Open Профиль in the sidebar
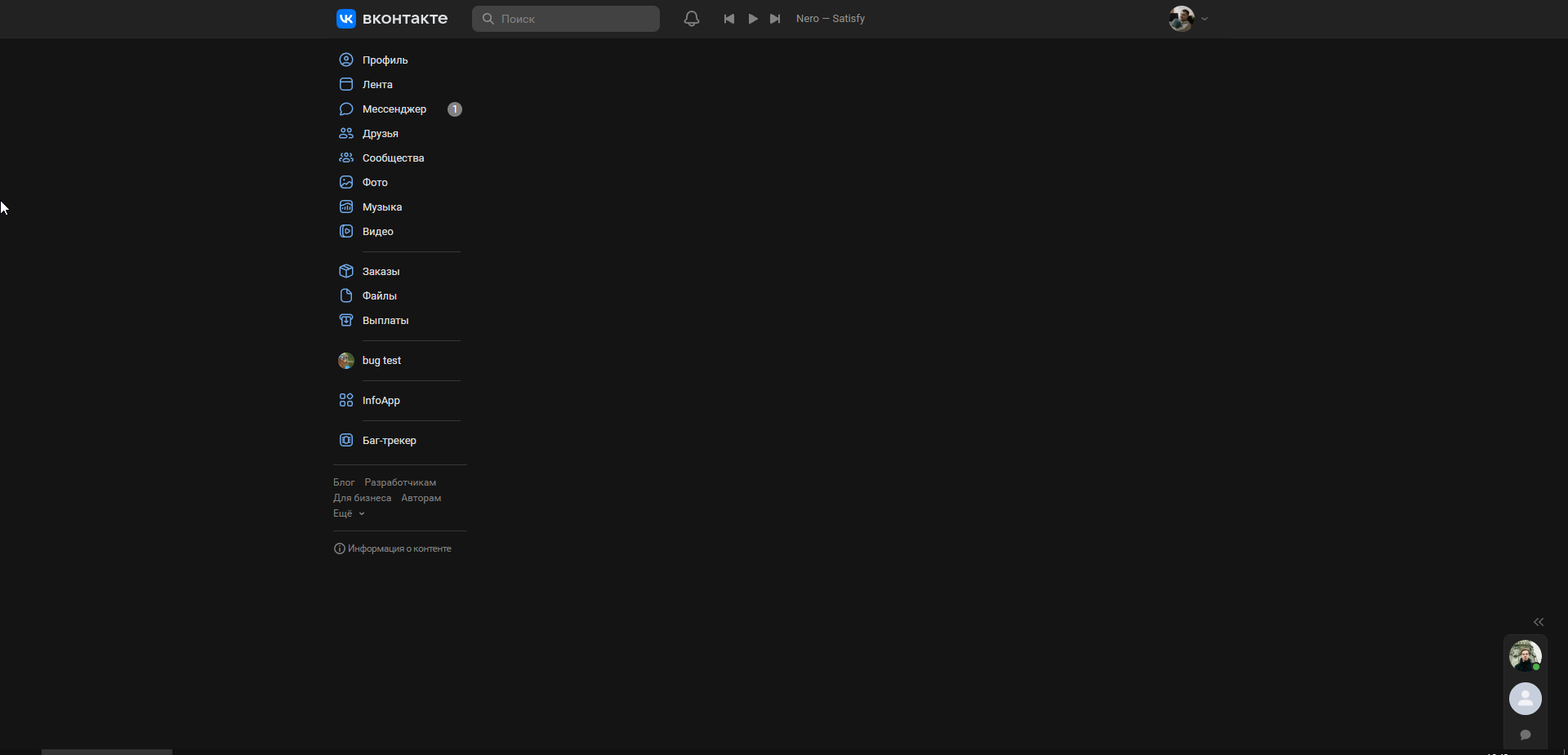 click(400, 60)
